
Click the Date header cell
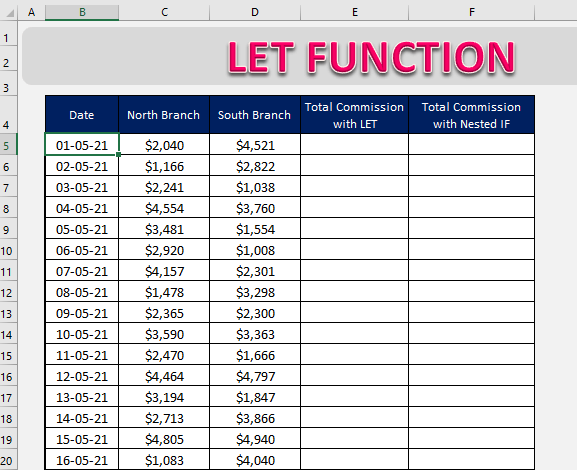(82, 115)
